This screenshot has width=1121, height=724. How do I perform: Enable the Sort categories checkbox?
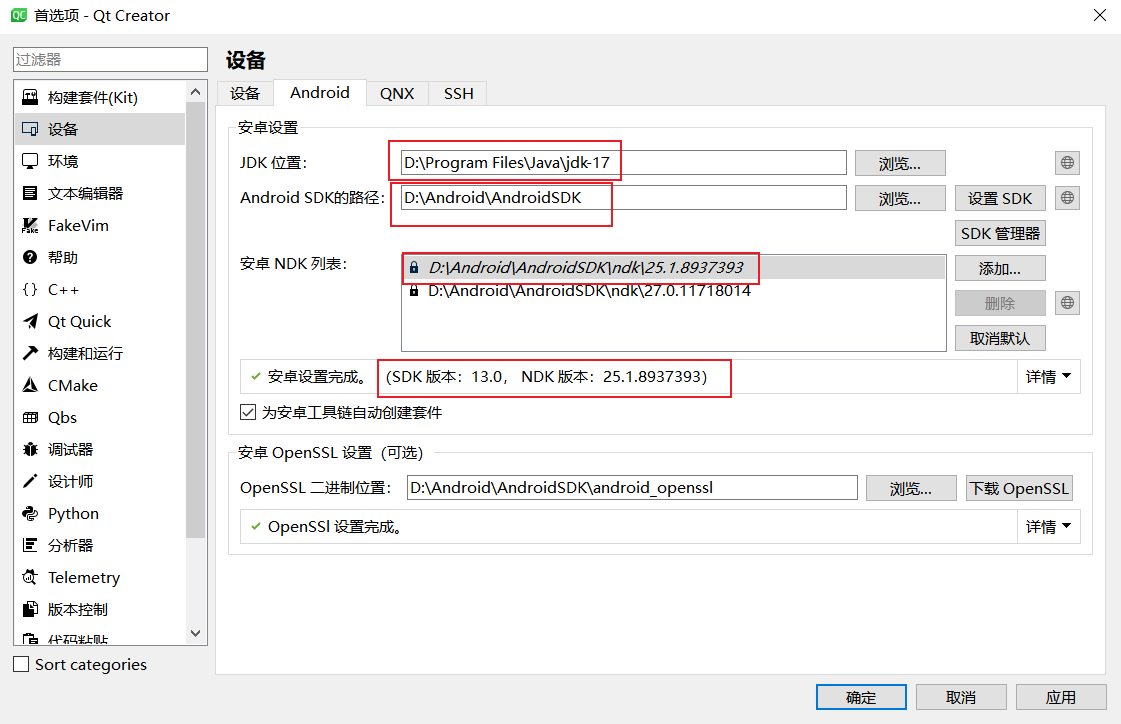[21, 665]
